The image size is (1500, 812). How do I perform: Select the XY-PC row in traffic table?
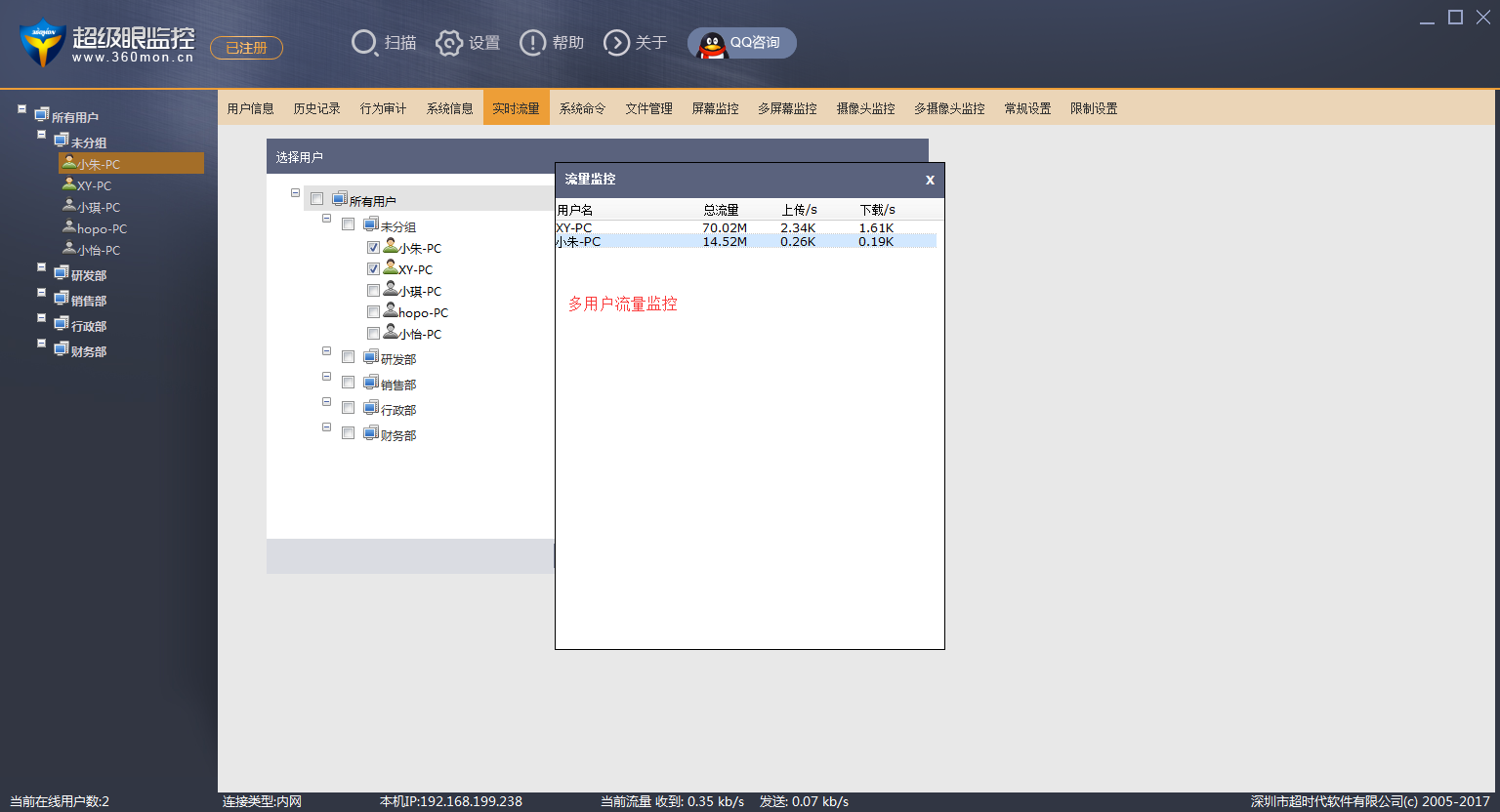(x=746, y=227)
